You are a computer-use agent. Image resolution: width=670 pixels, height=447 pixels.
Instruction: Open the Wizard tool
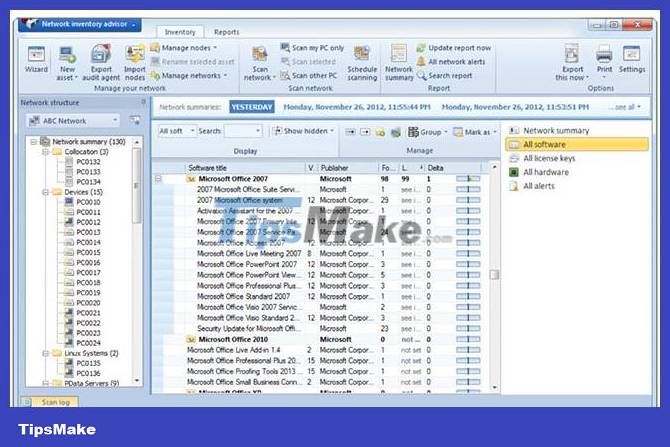36,60
